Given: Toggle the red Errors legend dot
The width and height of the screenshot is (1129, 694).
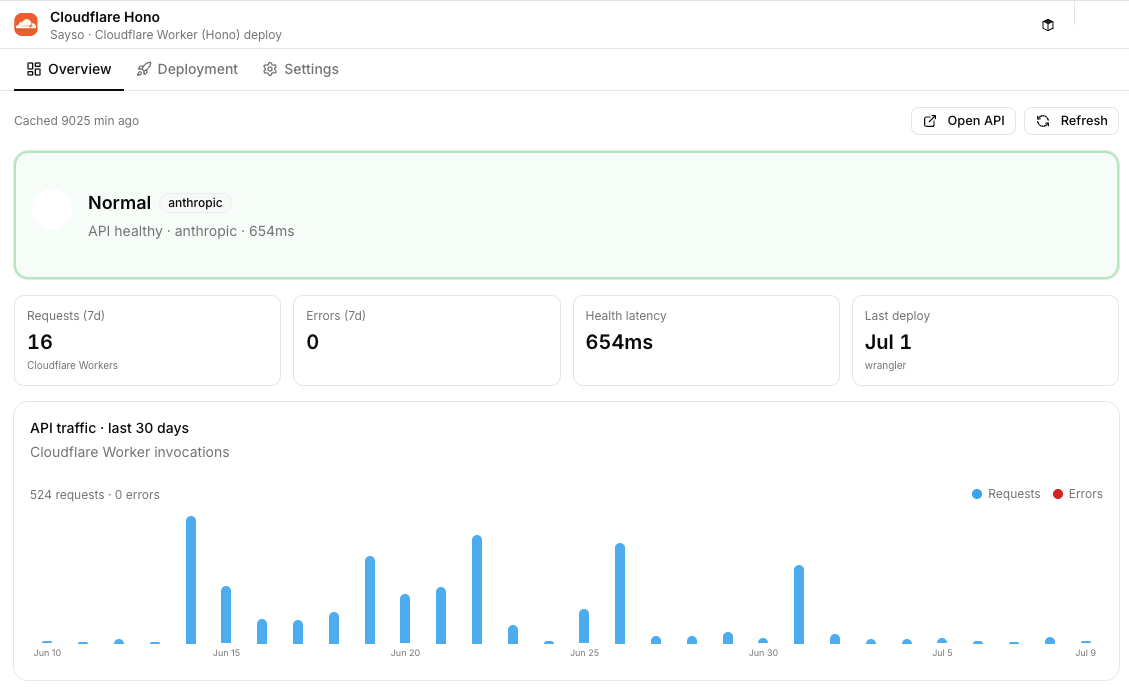Looking at the screenshot, I should coord(1058,494).
